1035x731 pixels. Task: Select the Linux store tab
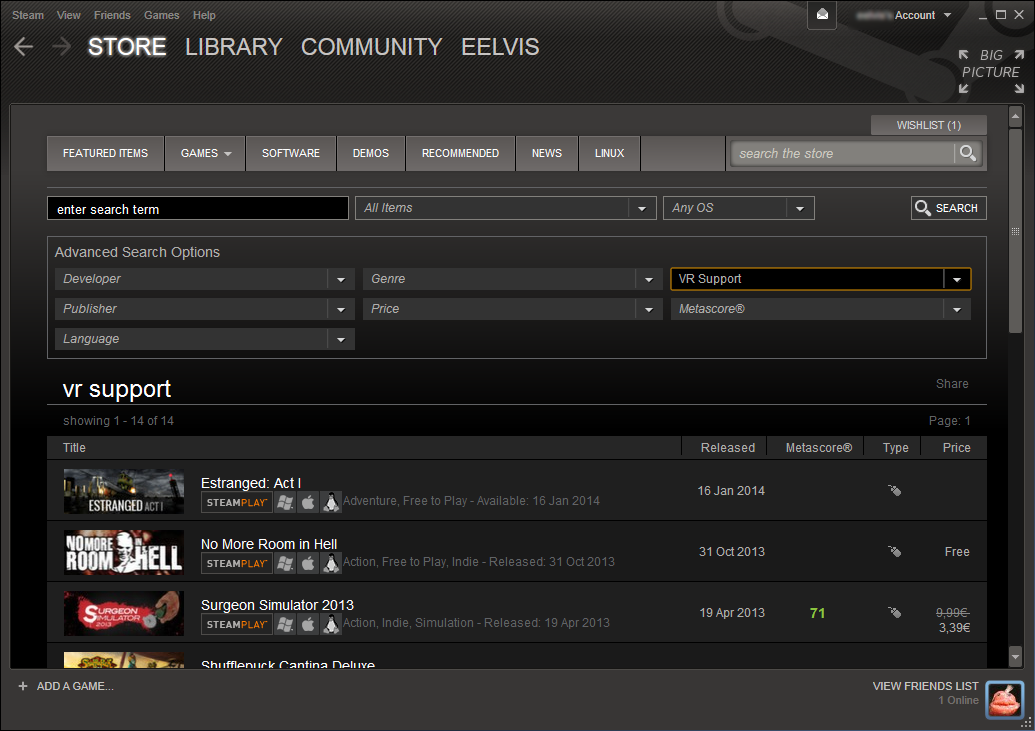(x=609, y=153)
